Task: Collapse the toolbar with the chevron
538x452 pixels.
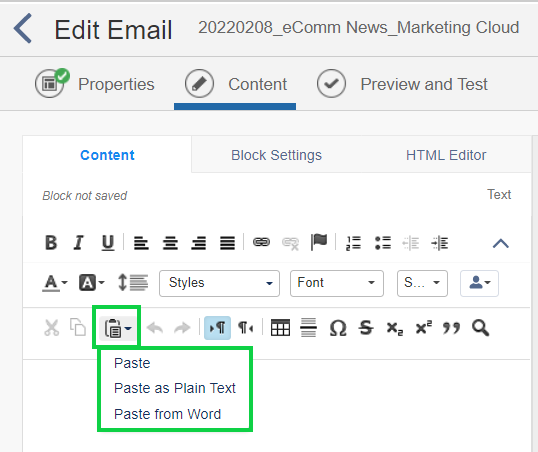Action: point(501,244)
